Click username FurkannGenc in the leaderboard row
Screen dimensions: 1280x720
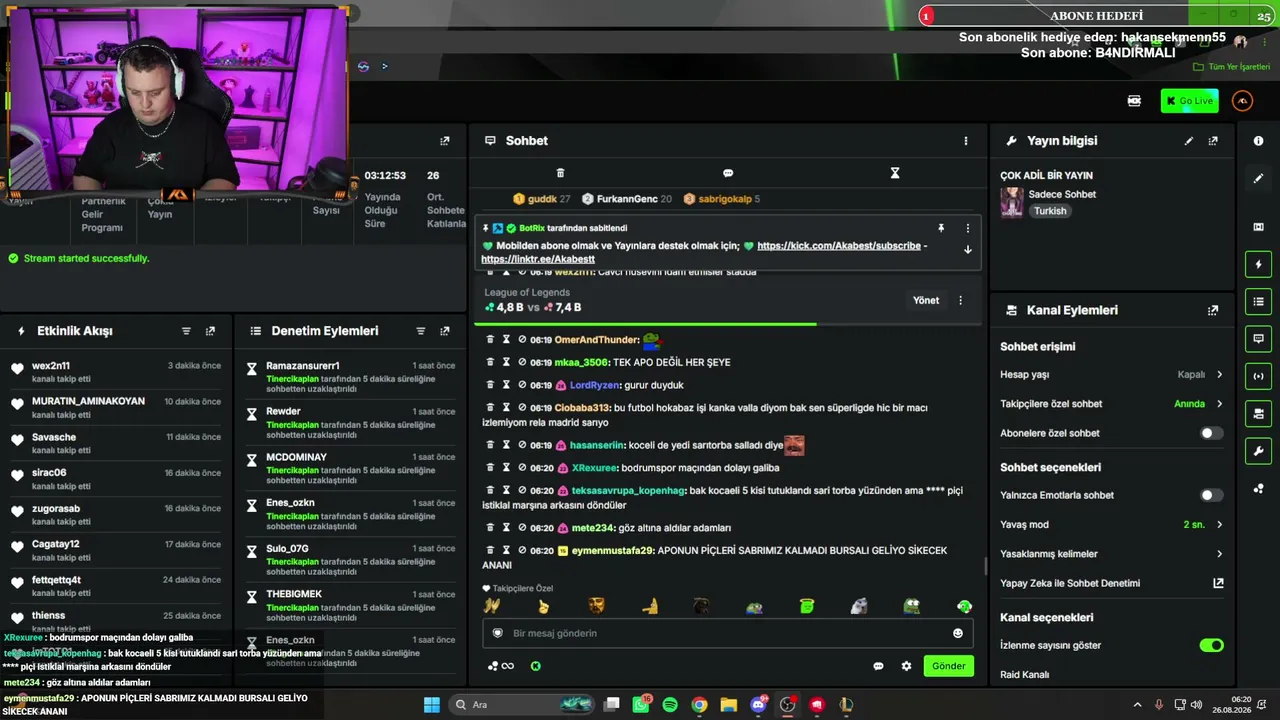tap(627, 199)
